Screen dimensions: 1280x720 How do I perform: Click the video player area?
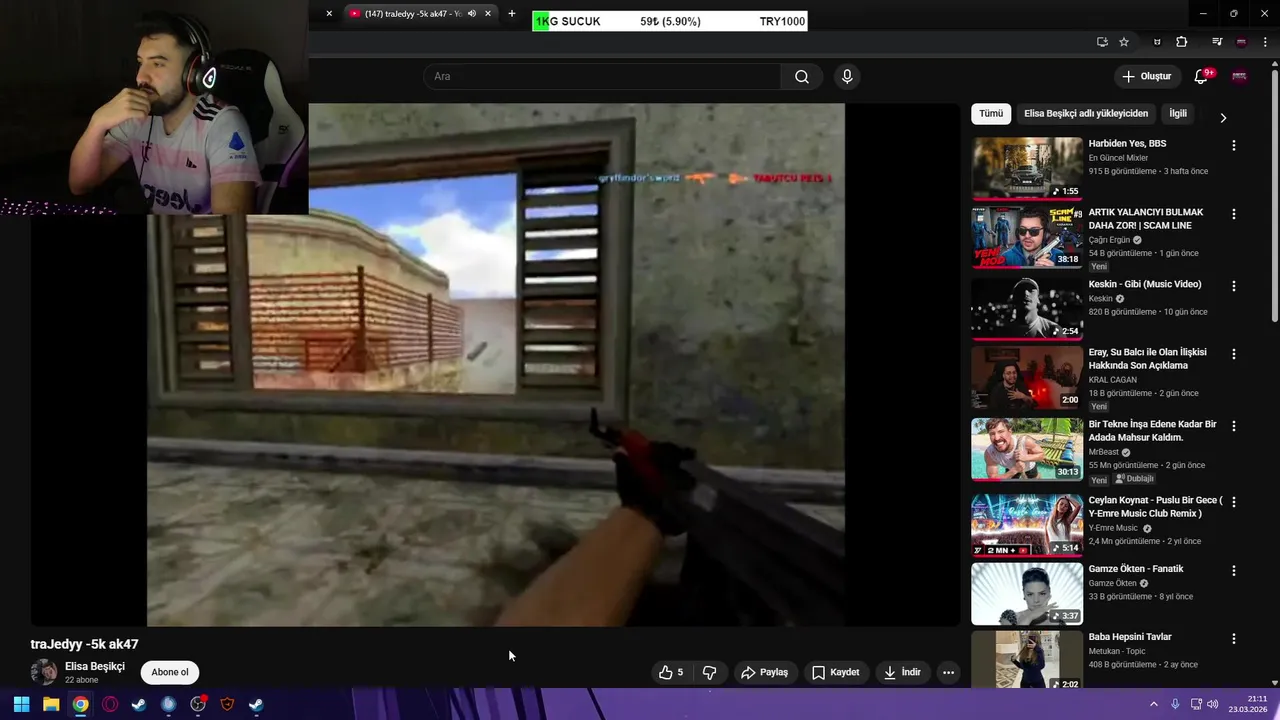coord(495,365)
